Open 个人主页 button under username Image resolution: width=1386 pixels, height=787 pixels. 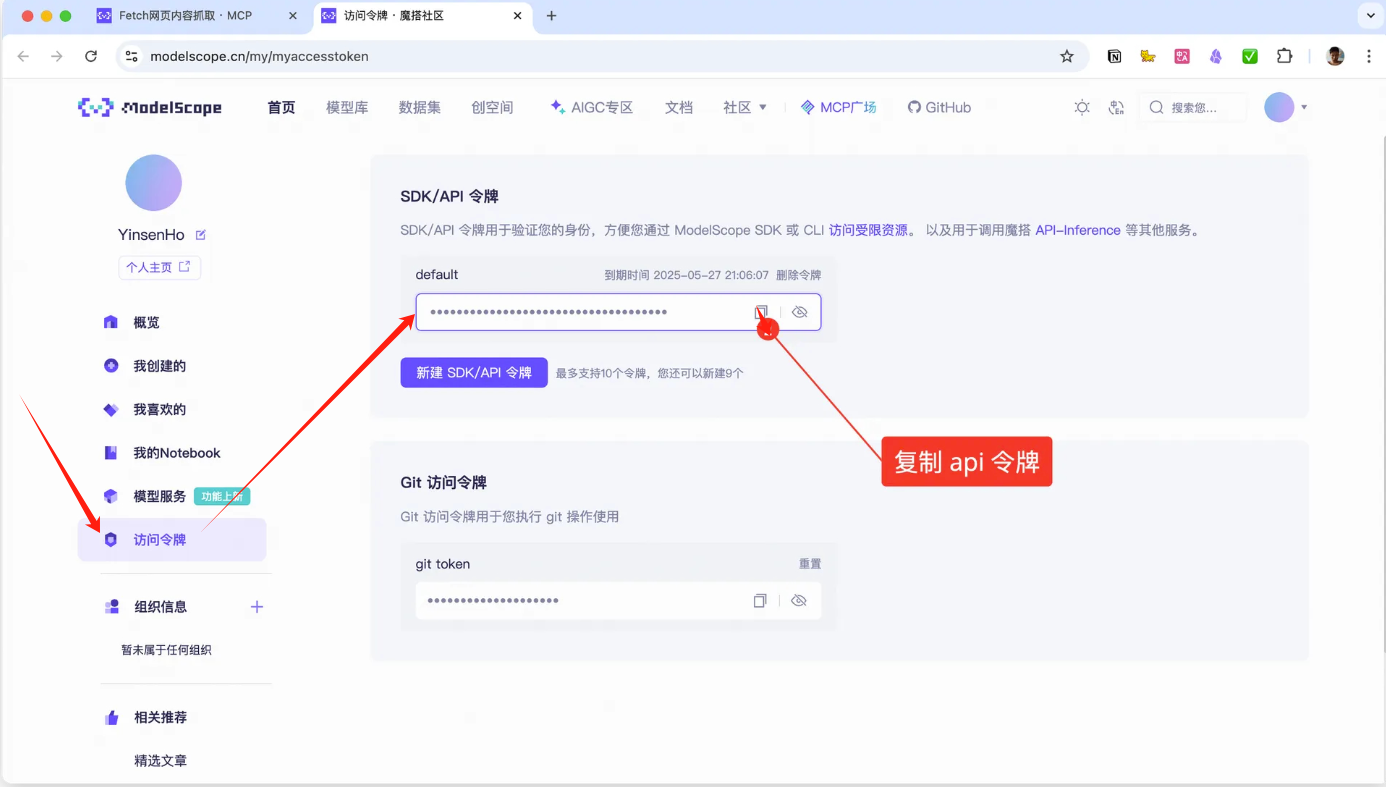pyautogui.click(x=159, y=267)
